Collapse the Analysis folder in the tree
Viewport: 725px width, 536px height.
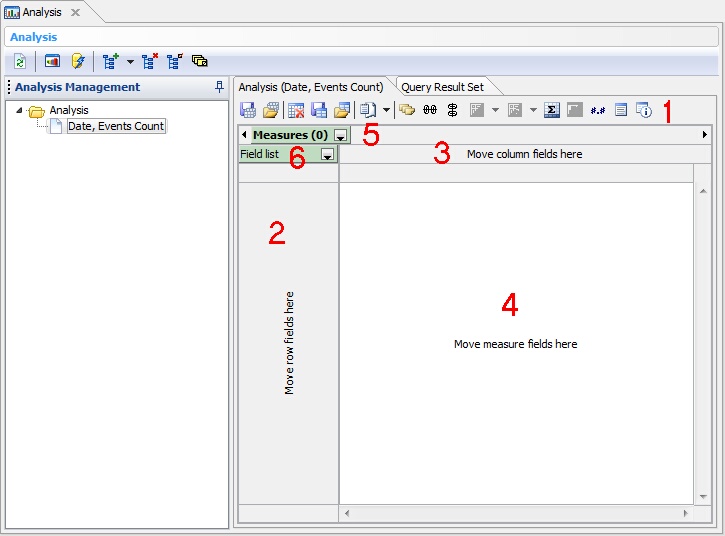tap(19, 110)
